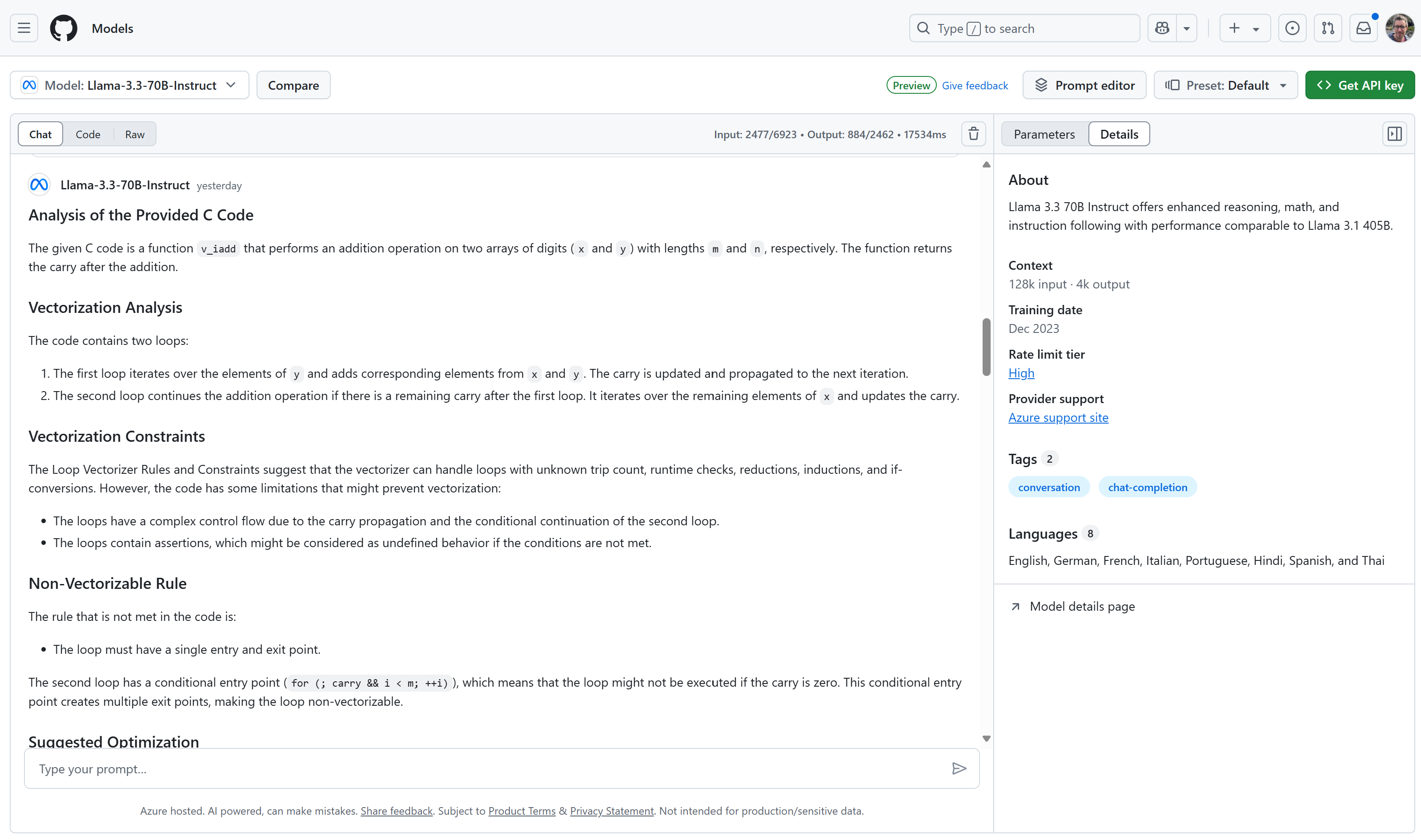Image resolution: width=1421 pixels, height=840 pixels.
Task: Open the hamburger navigation menu
Action: (24, 28)
